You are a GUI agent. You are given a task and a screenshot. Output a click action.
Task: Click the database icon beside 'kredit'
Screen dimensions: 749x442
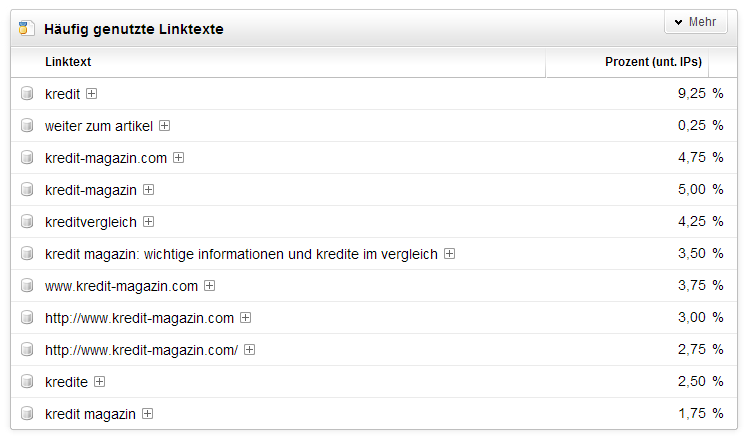click(27, 94)
